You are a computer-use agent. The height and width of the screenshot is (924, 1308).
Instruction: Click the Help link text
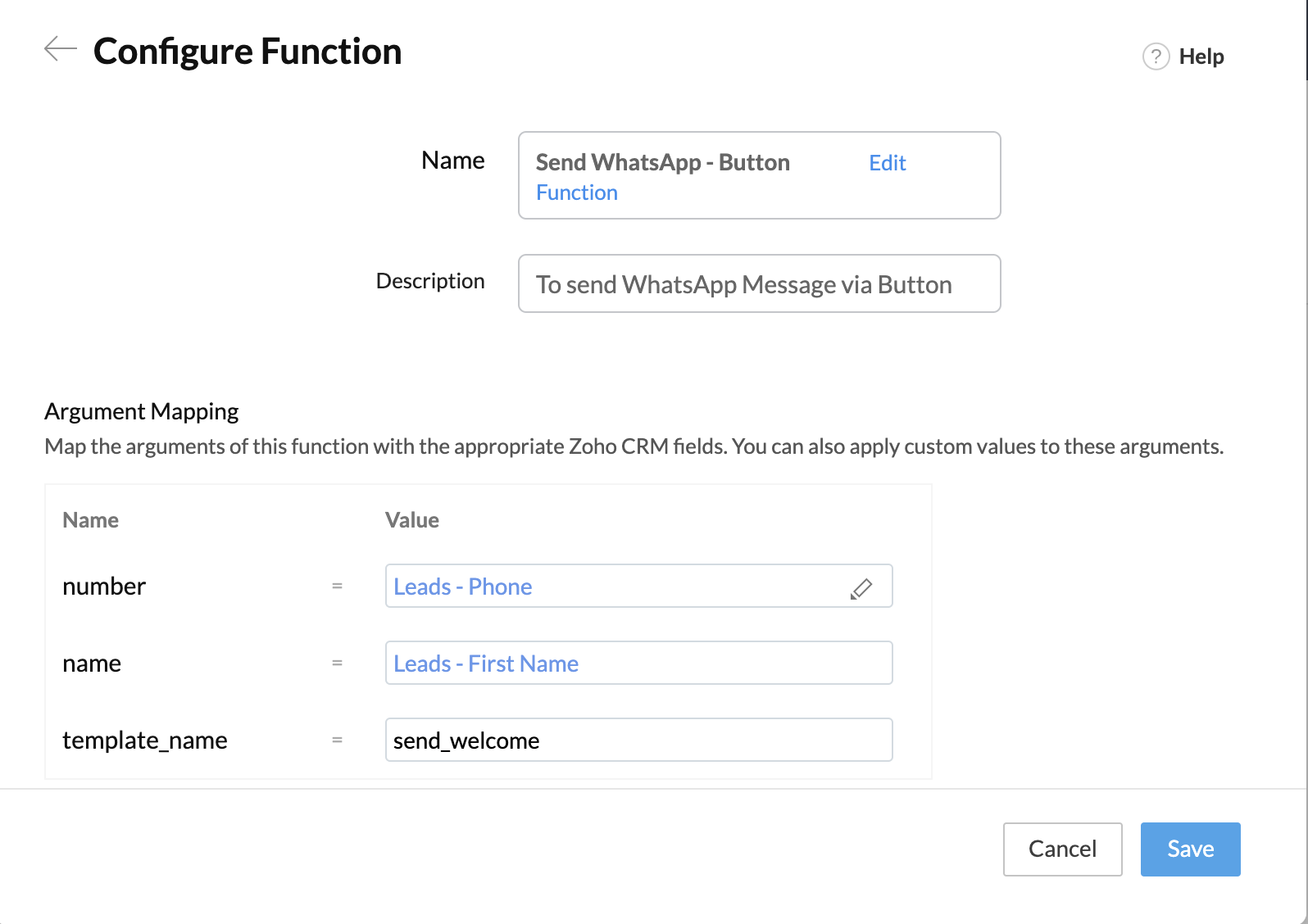(x=1201, y=57)
